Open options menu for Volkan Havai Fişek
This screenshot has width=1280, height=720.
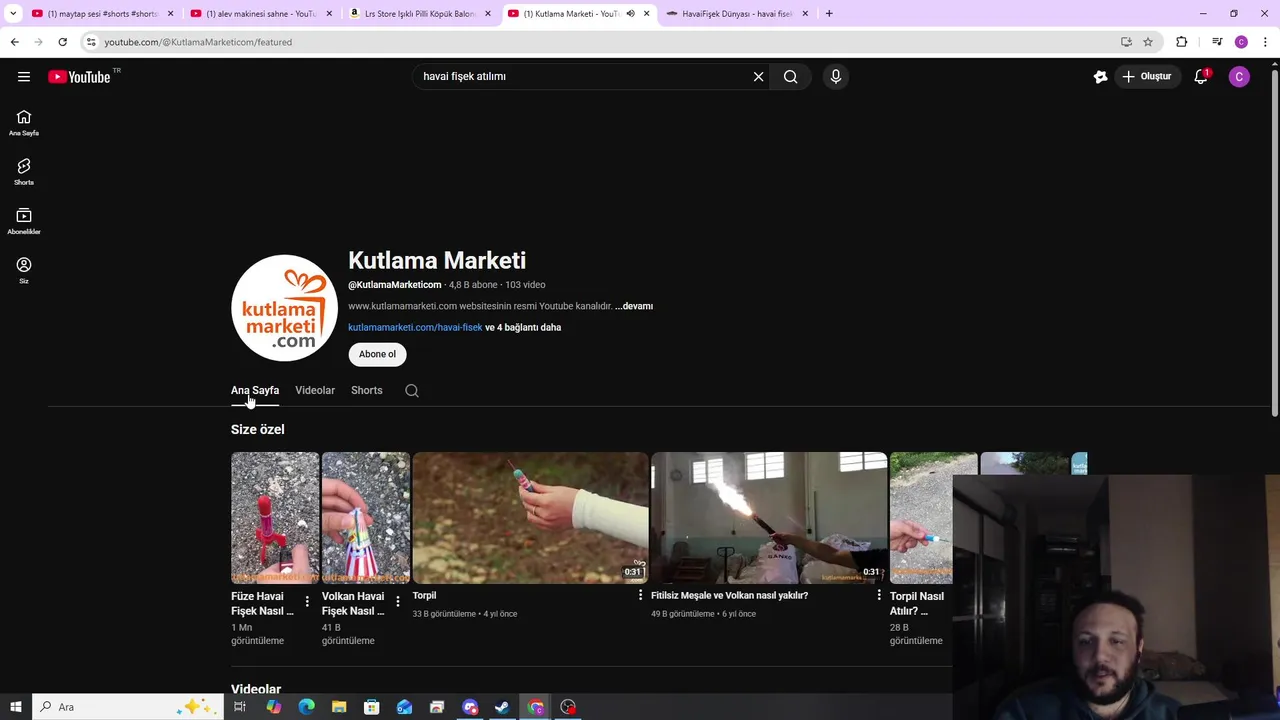coord(398,601)
